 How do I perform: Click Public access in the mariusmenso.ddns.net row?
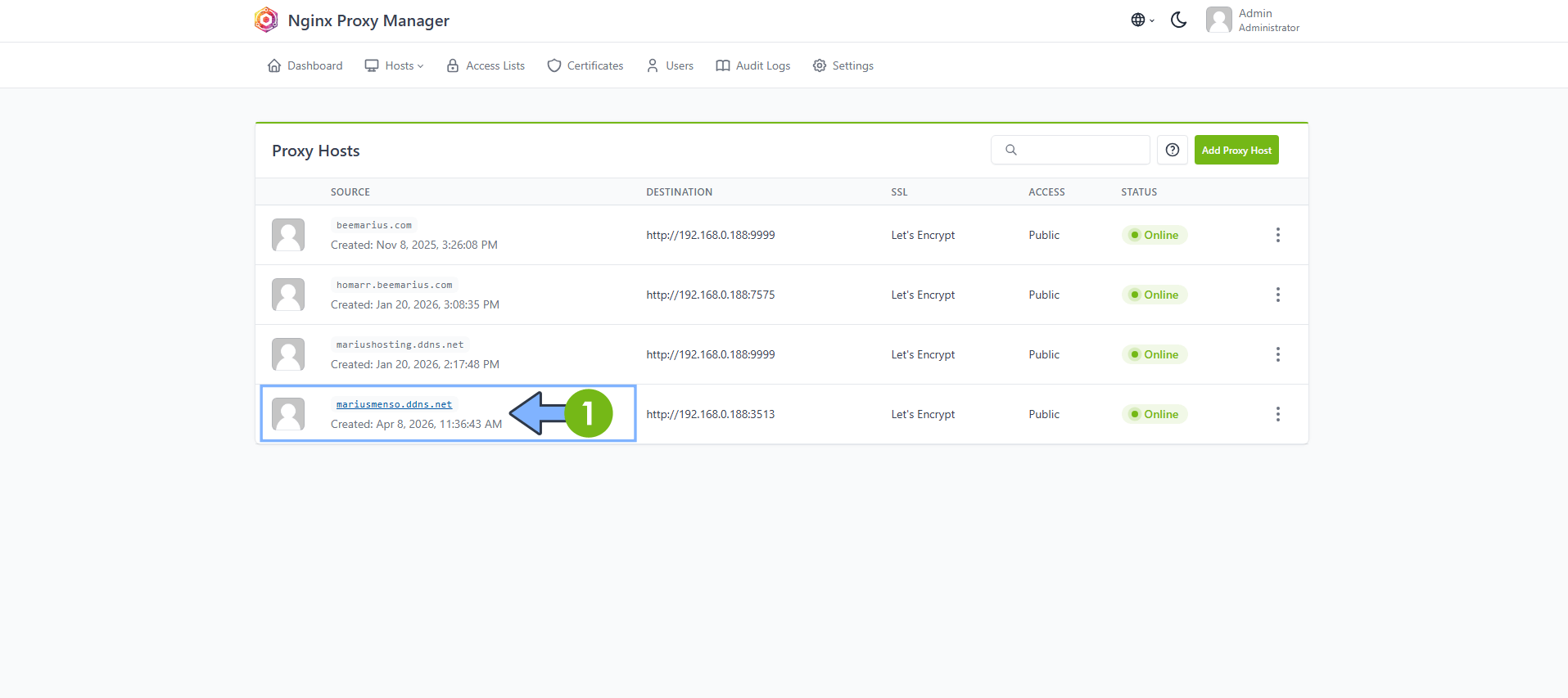(1044, 414)
